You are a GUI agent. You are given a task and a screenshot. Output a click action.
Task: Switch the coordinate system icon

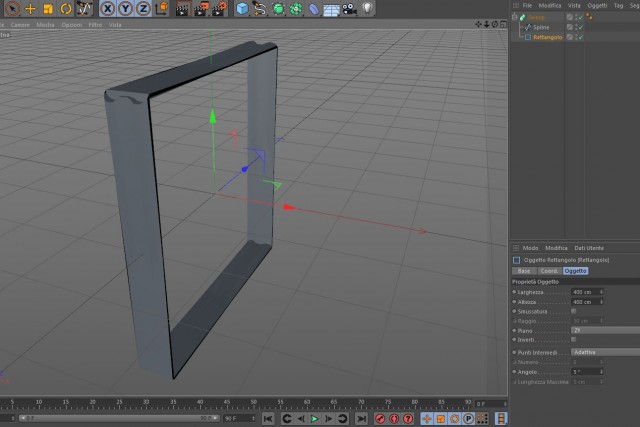click(162, 9)
